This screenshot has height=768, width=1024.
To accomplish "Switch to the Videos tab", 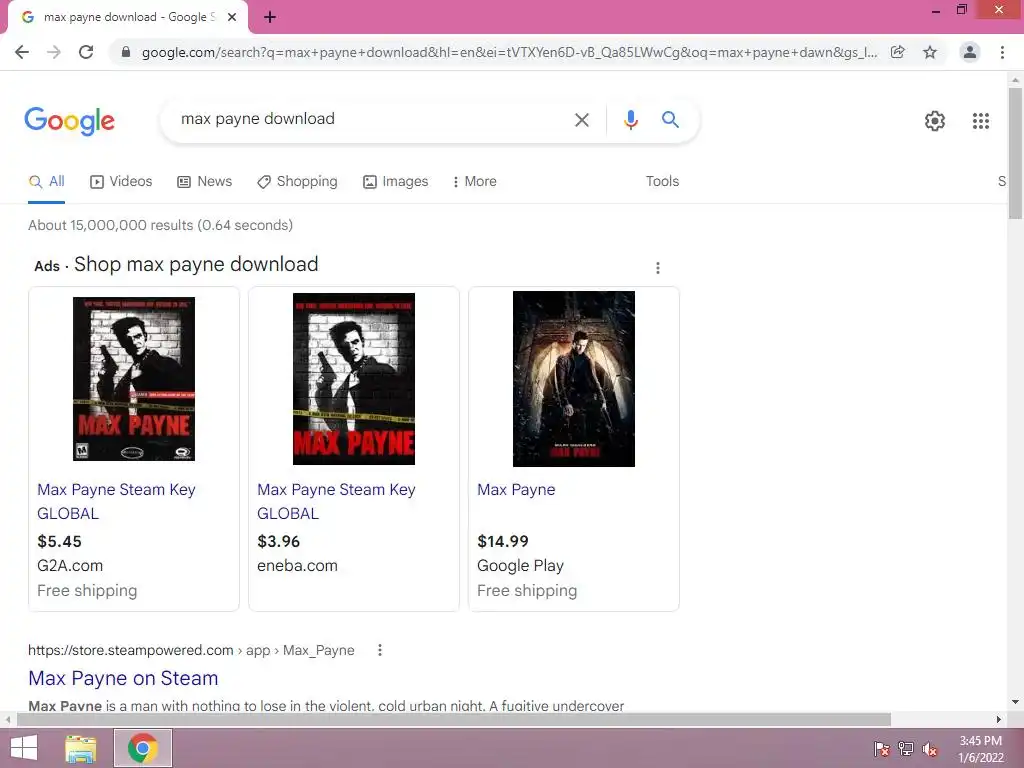I will pyautogui.click(x=121, y=182).
